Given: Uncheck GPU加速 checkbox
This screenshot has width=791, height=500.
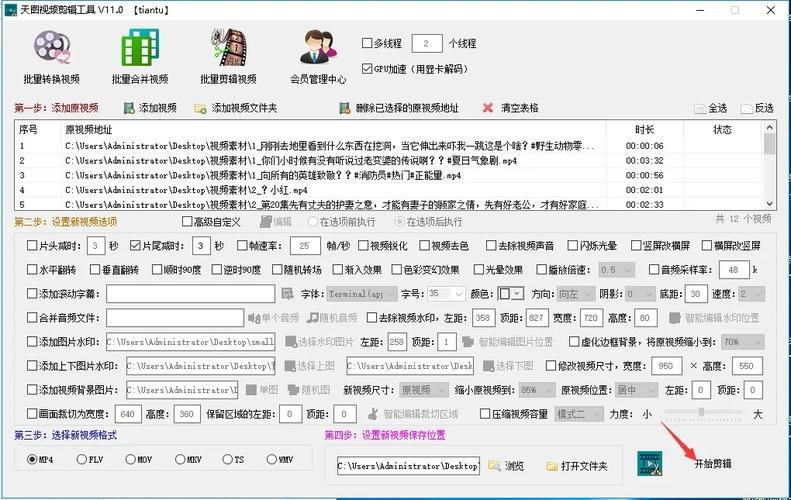Looking at the screenshot, I should pyautogui.click(x=367, y=69).
